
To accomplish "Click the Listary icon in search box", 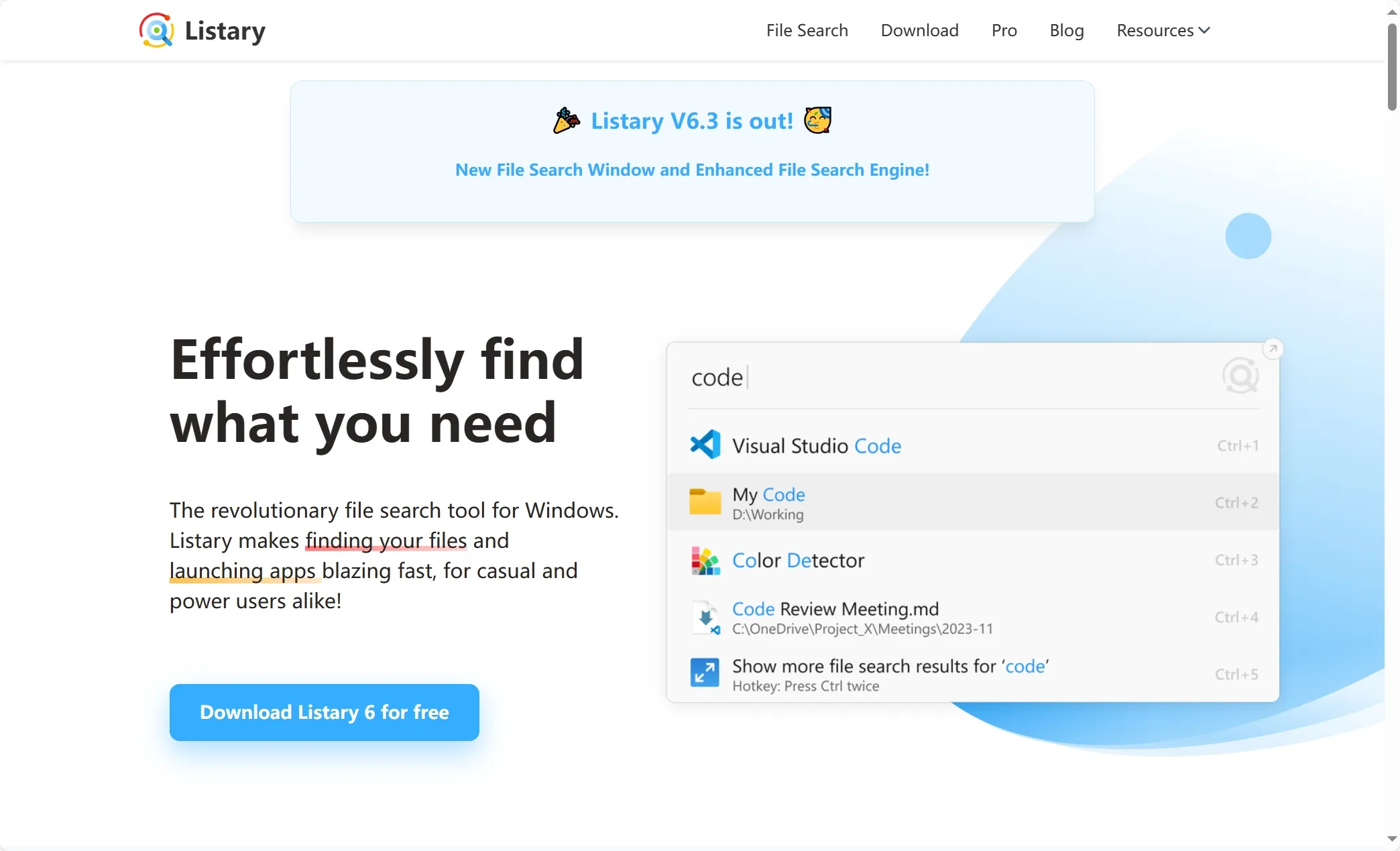I will [1240, 376].
